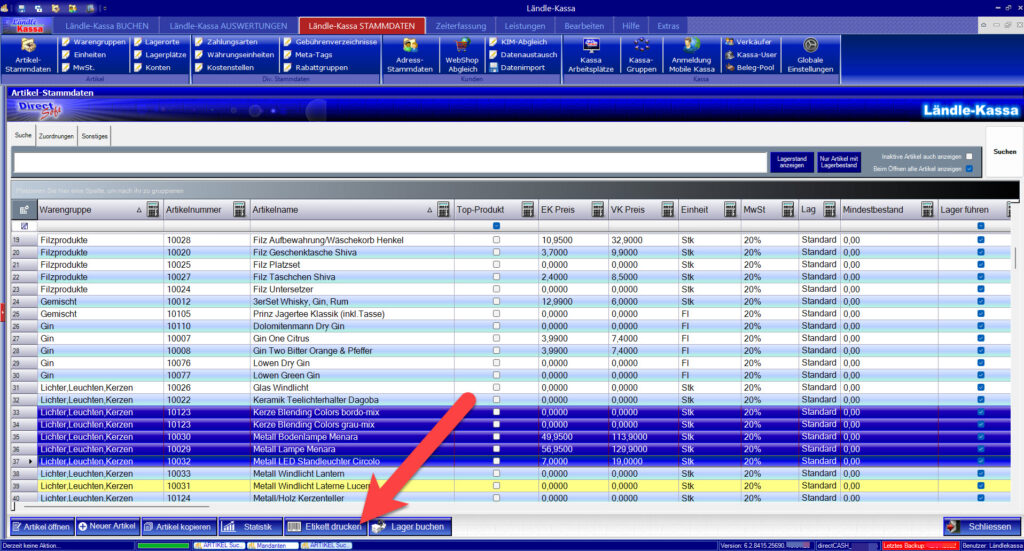Screen dimensions: 1024x551
Task: Click Artikel öffnen button
Action: (x=42, y=527)
